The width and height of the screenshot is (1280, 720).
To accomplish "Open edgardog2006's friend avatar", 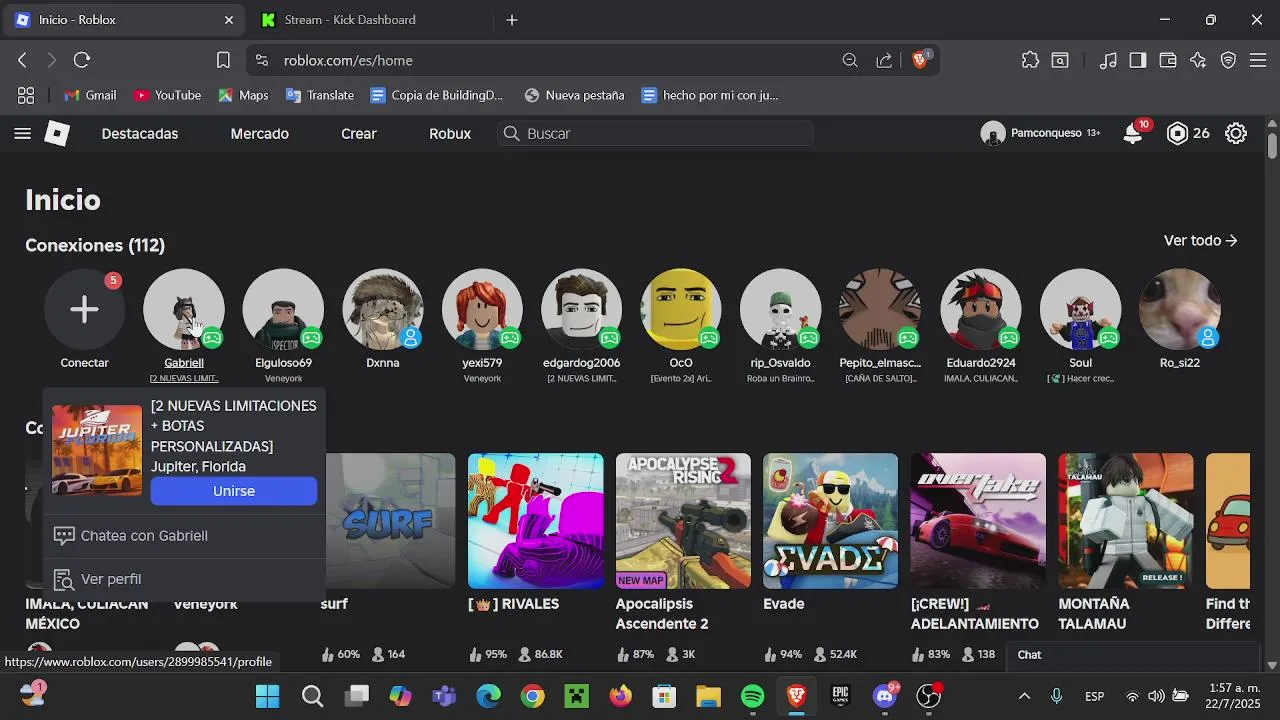I will pyautogui.click(x=581, y=309).
